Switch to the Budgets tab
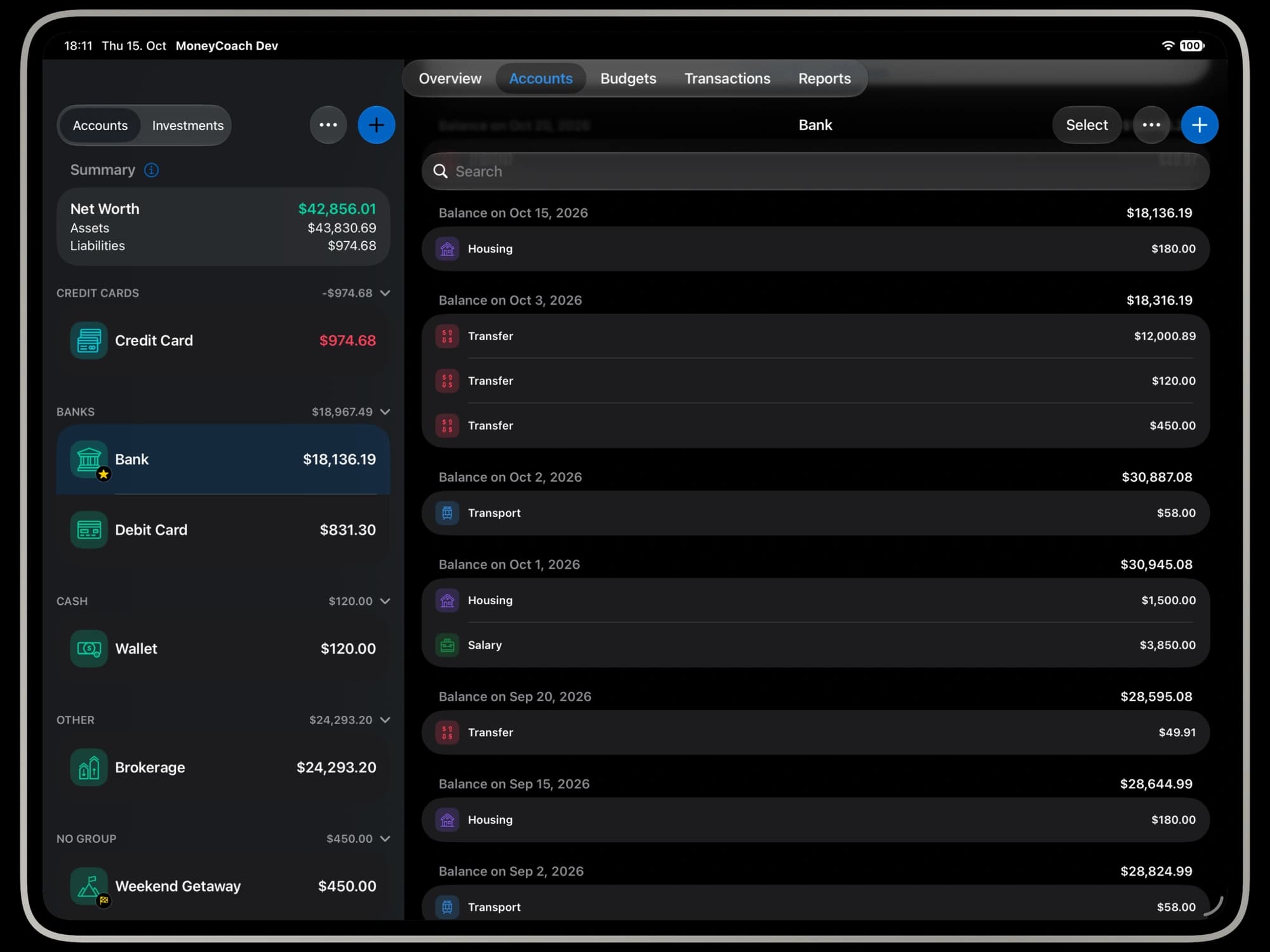This screenshot has height=952, width=1270. (x=629, y=79)
